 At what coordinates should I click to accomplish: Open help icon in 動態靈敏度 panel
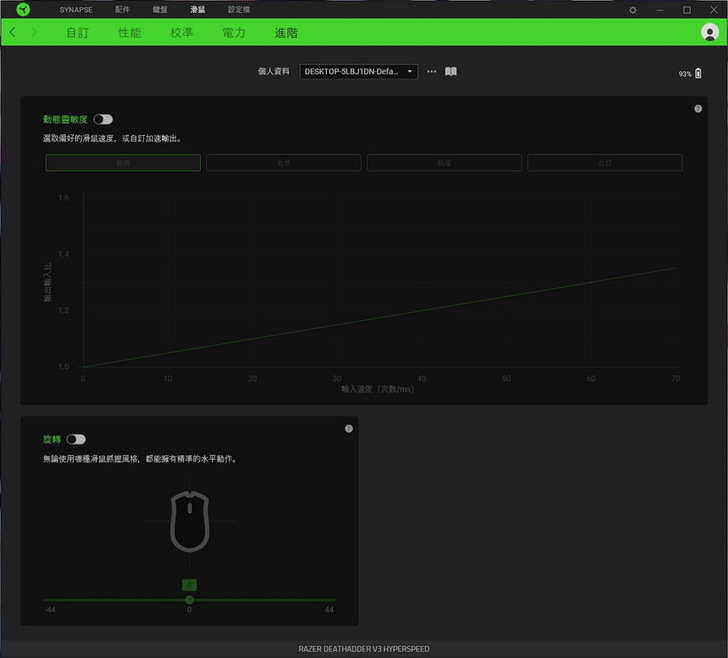(x=698, y=108)
